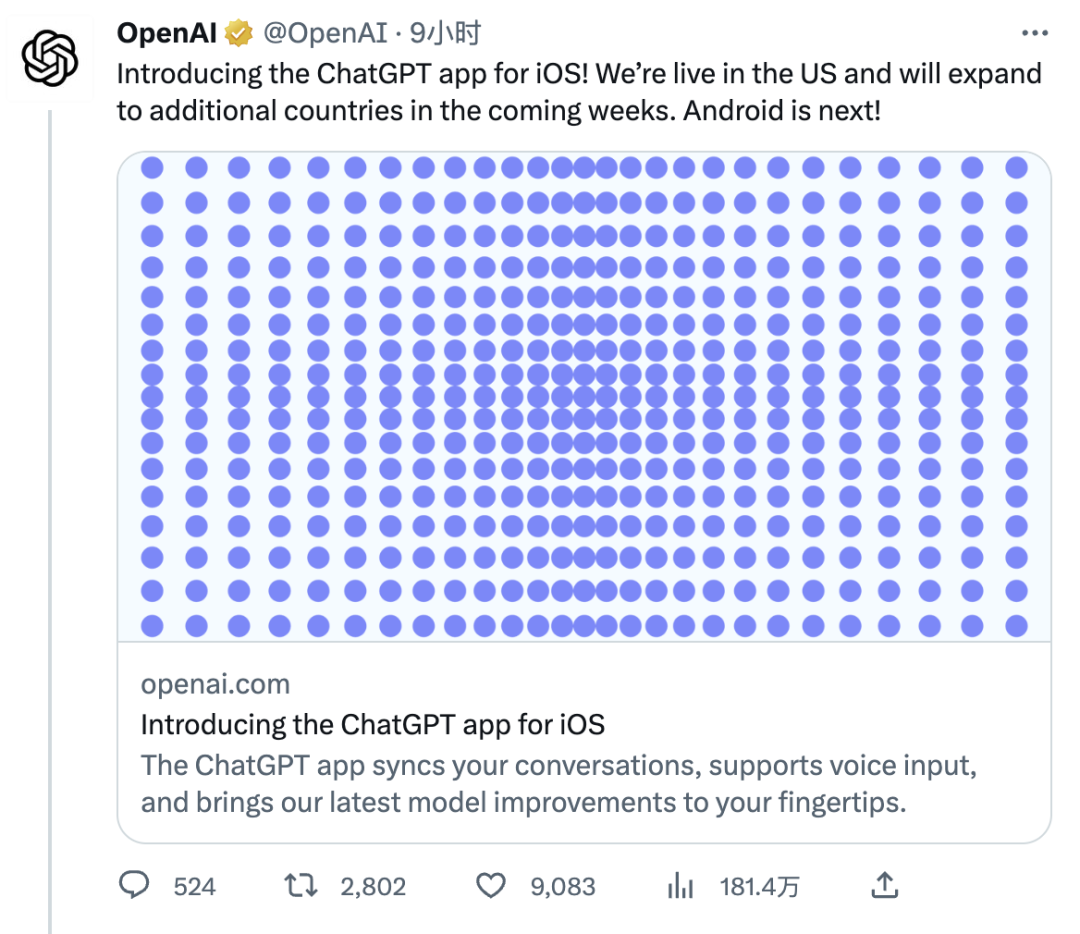Click the @OpenAI handle
Screen dimensions: 1080x934
(x=326, y=33)
